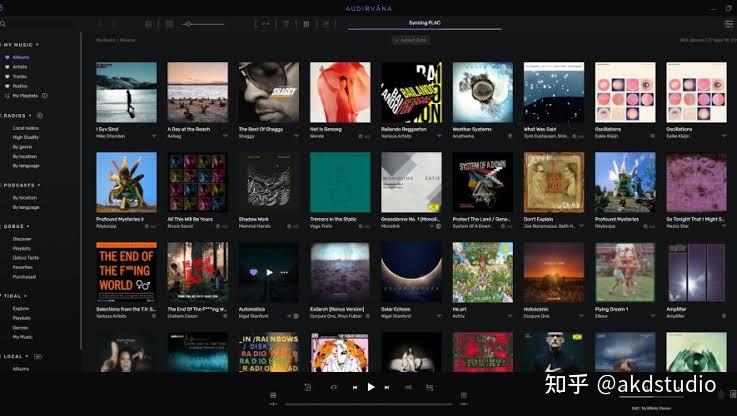Click the history icon in playback bar
The width and height of the screenshot is (737, 416).
pyautogui.click(x=307, y=387)
